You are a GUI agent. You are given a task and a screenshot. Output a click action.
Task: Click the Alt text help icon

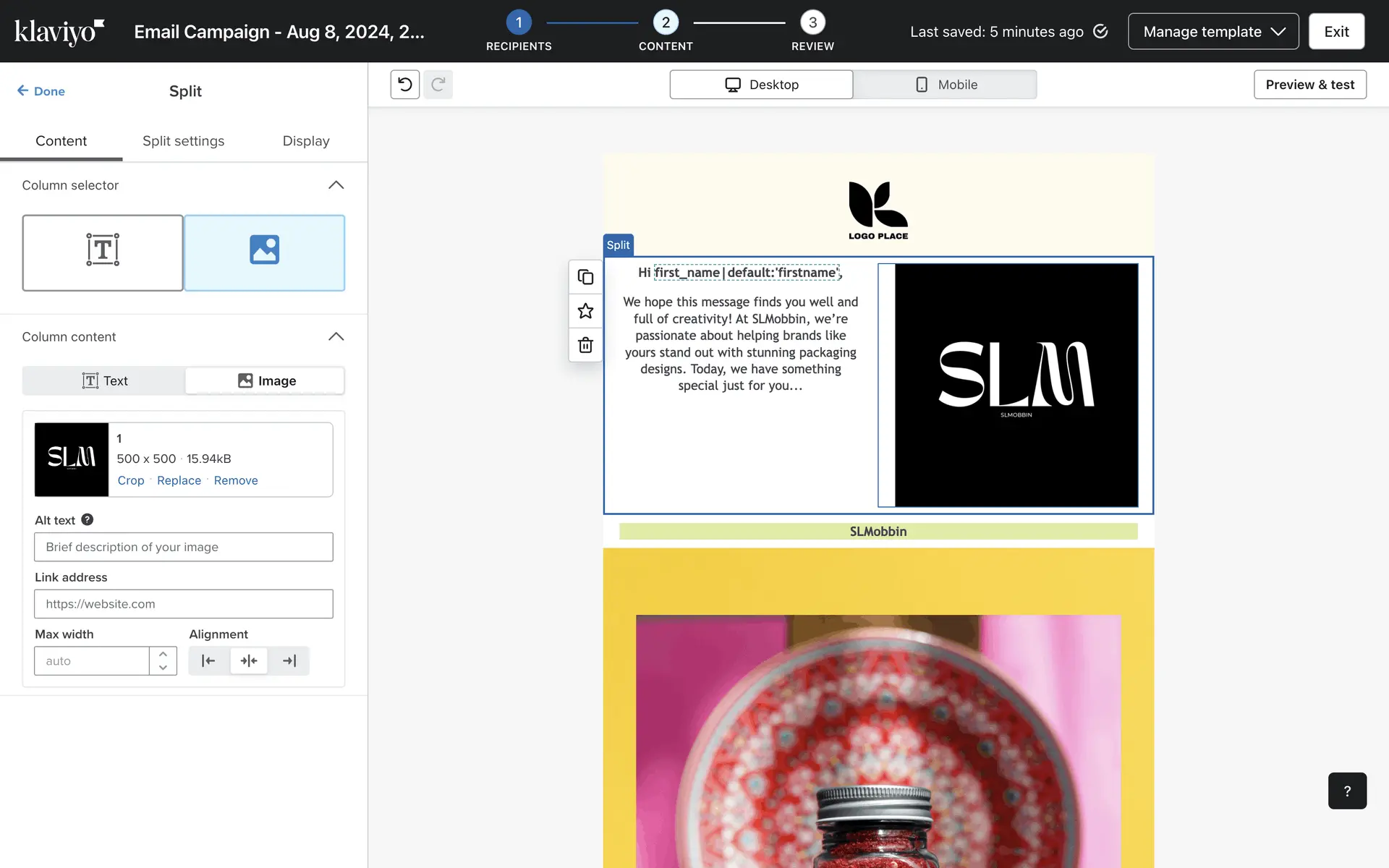coord(87,519)
